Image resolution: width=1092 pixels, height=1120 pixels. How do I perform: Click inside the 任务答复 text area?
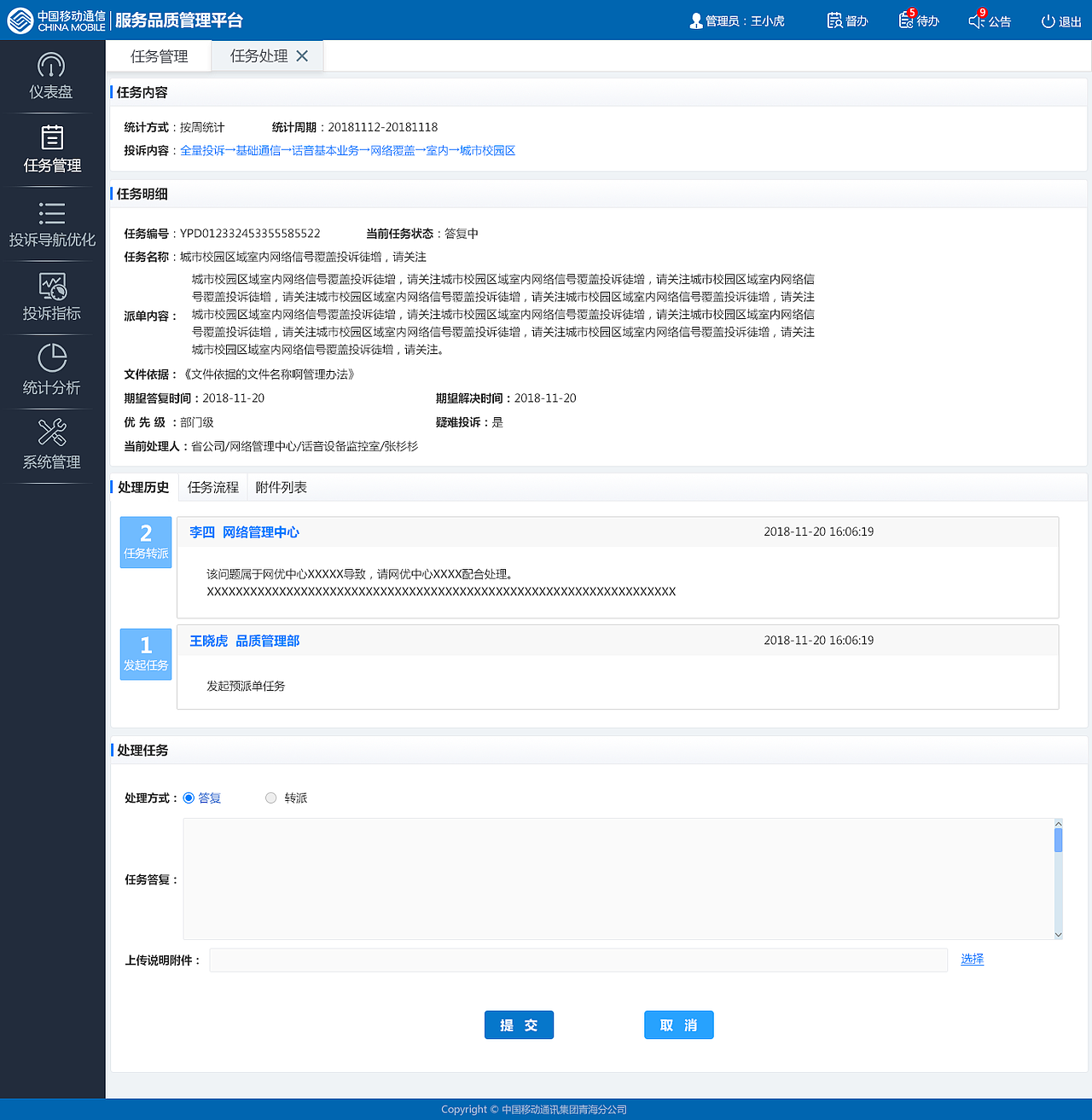[618, 879]
